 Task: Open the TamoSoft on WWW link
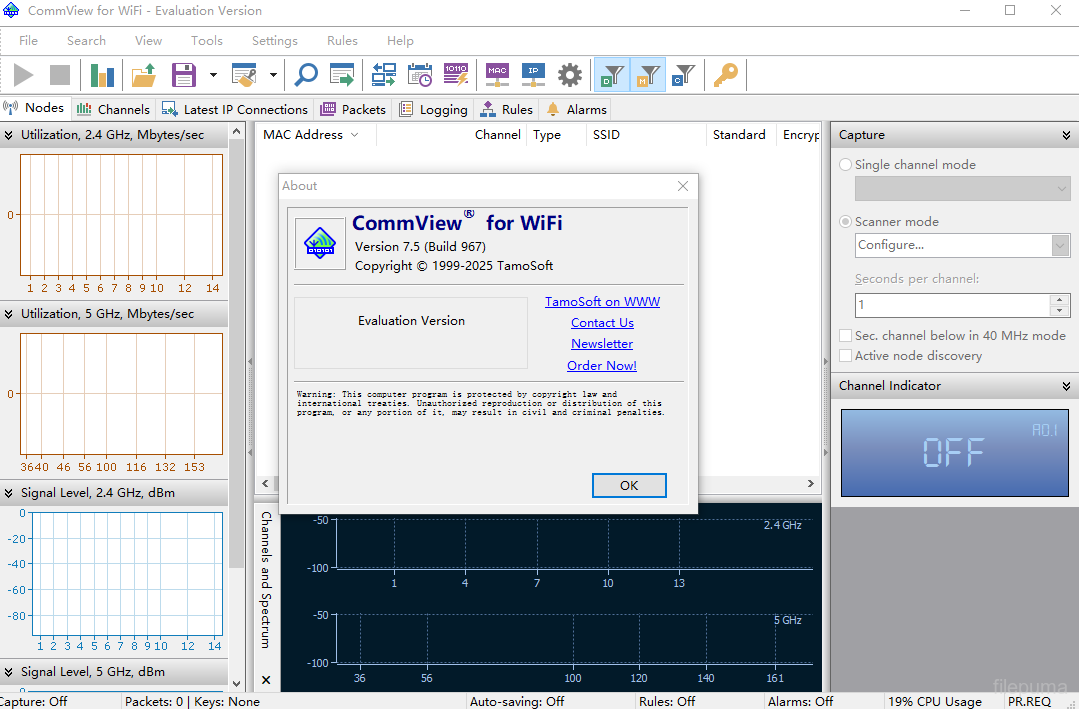coord(602,301)
